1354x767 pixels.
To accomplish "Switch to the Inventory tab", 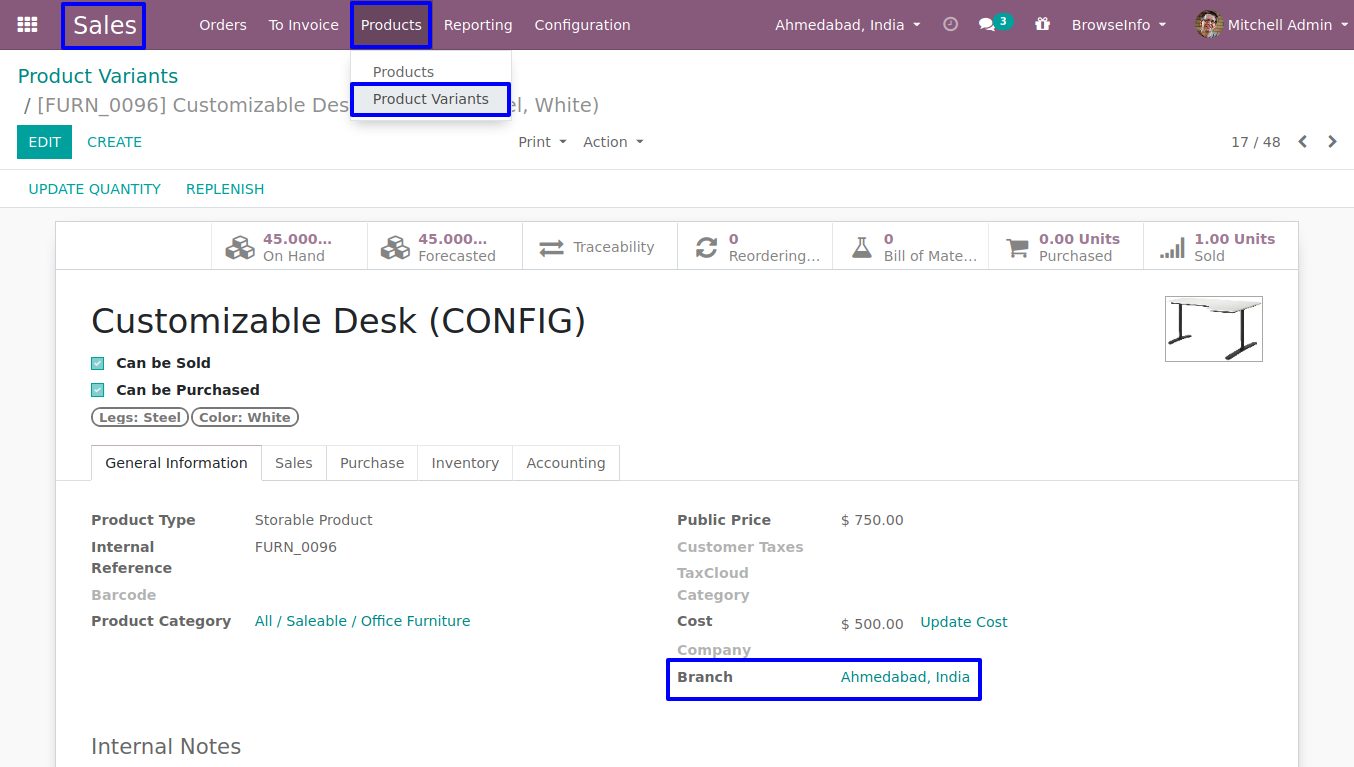I will click(x=465, y=463).
